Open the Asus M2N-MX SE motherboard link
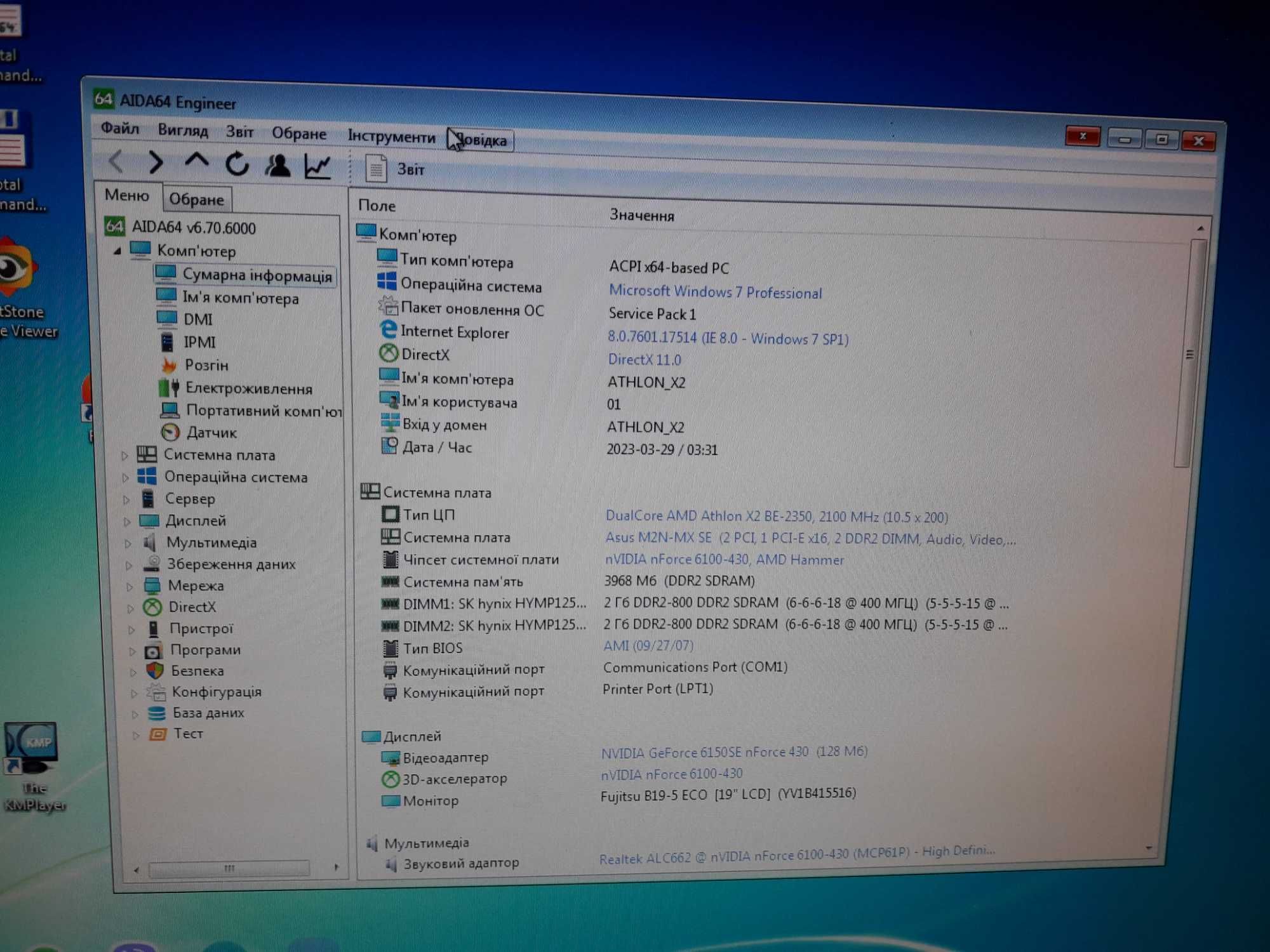The width and height of the screenshot is (1270, 952). pyautogui.click(x=810, y=539)
